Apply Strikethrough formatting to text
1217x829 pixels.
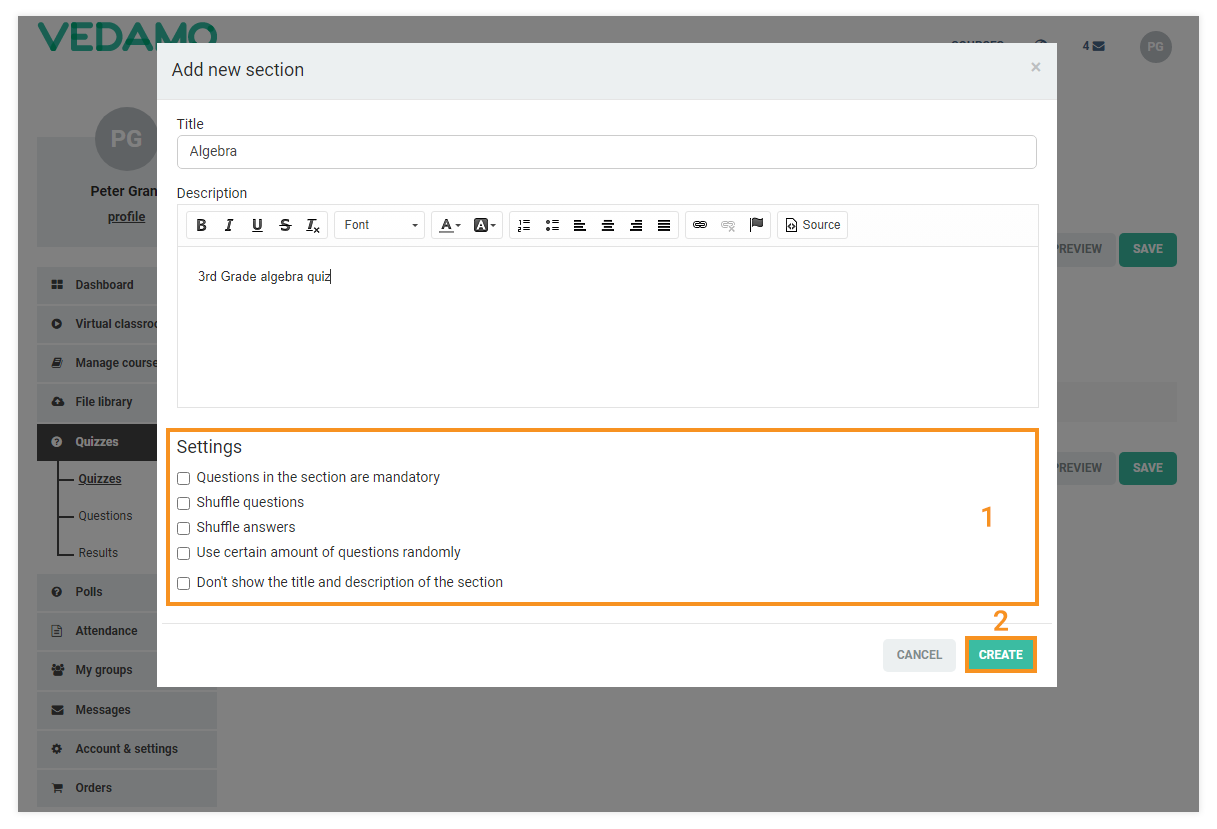[x=285, y=225]
